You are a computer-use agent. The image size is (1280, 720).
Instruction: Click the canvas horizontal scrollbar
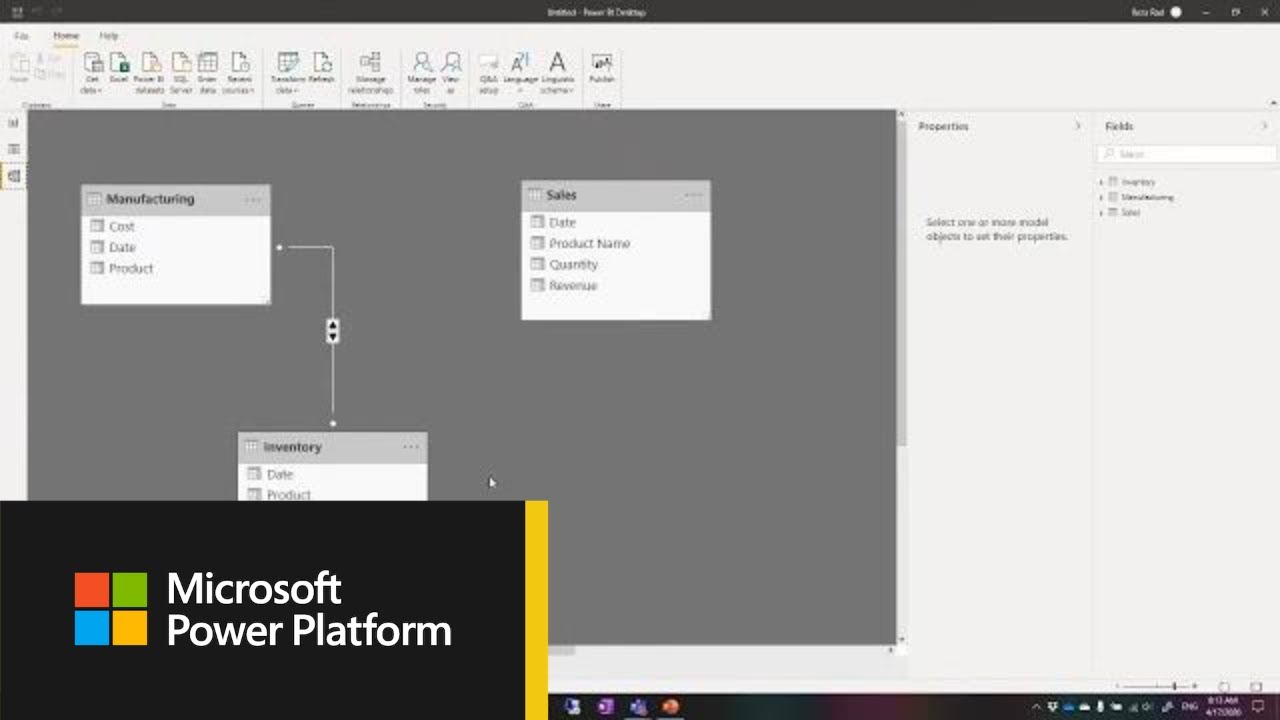[x=560, y=650]
